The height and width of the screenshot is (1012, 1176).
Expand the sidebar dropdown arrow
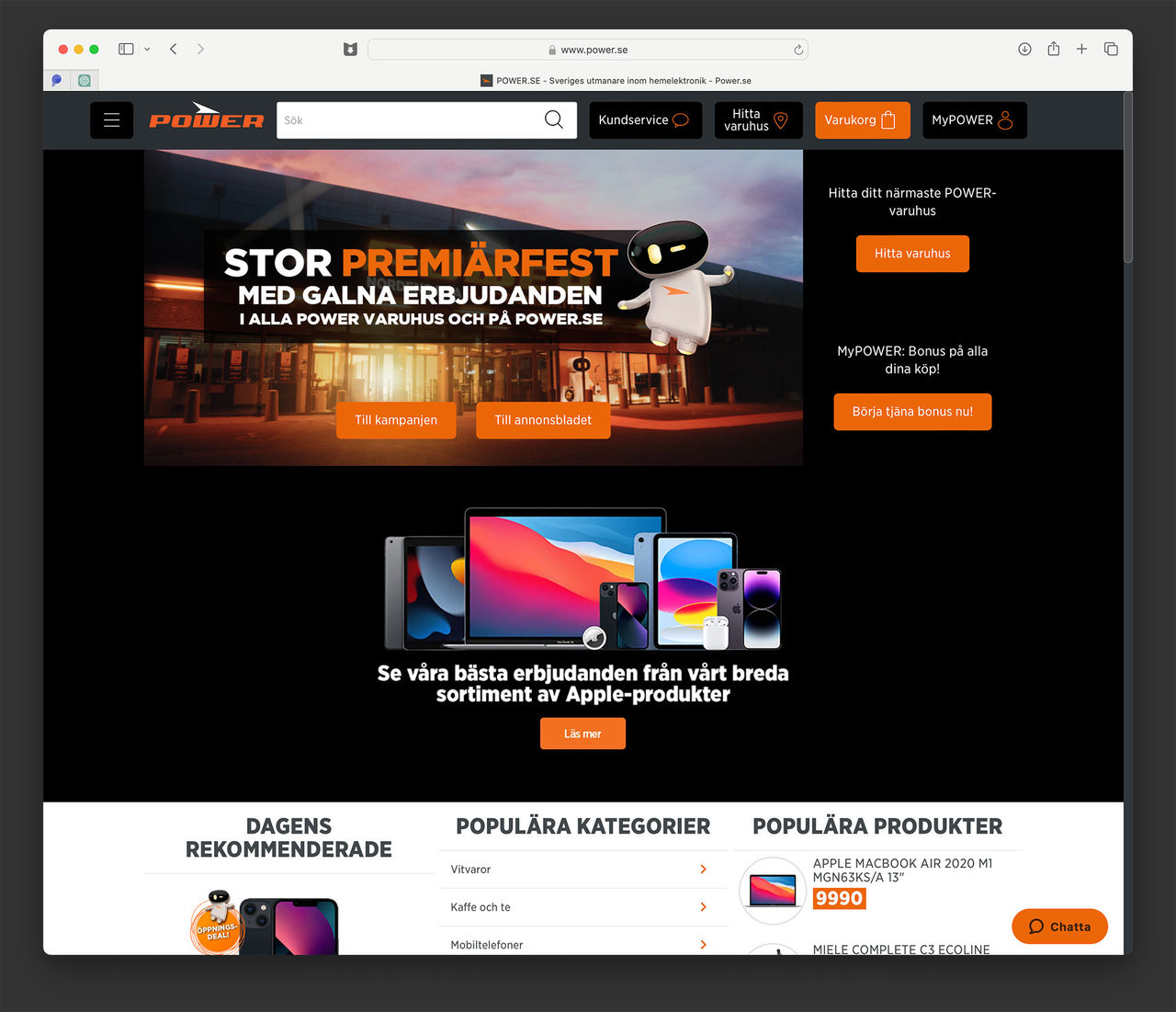pyautogui.click(x=147, y=50)
